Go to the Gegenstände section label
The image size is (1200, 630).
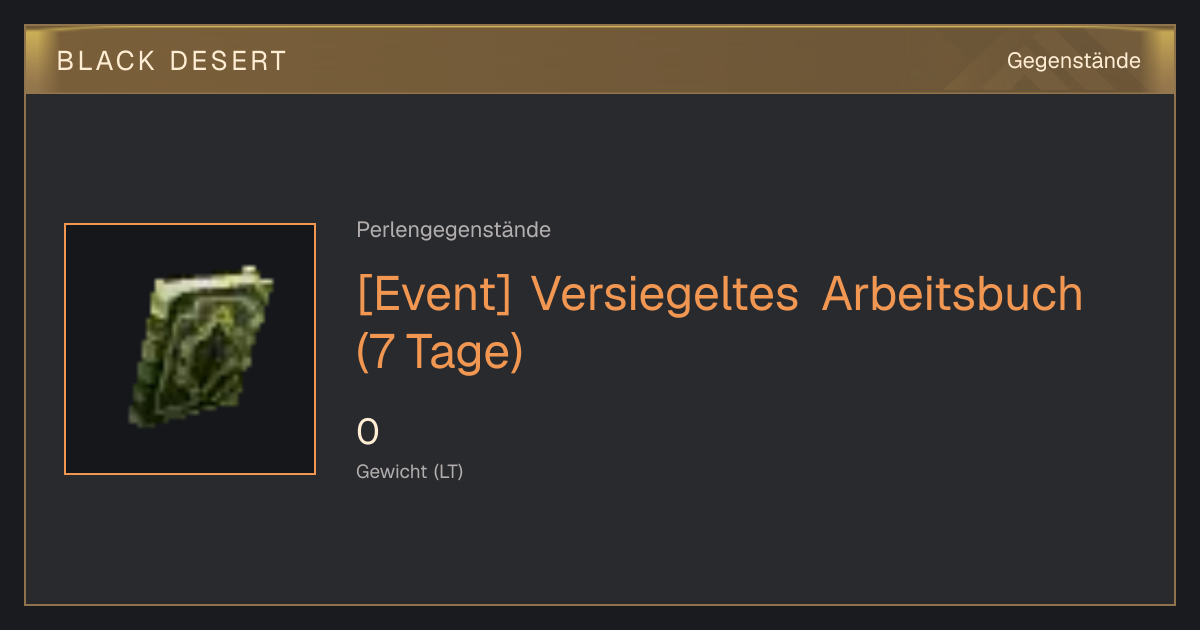(x=1073, y=61)
